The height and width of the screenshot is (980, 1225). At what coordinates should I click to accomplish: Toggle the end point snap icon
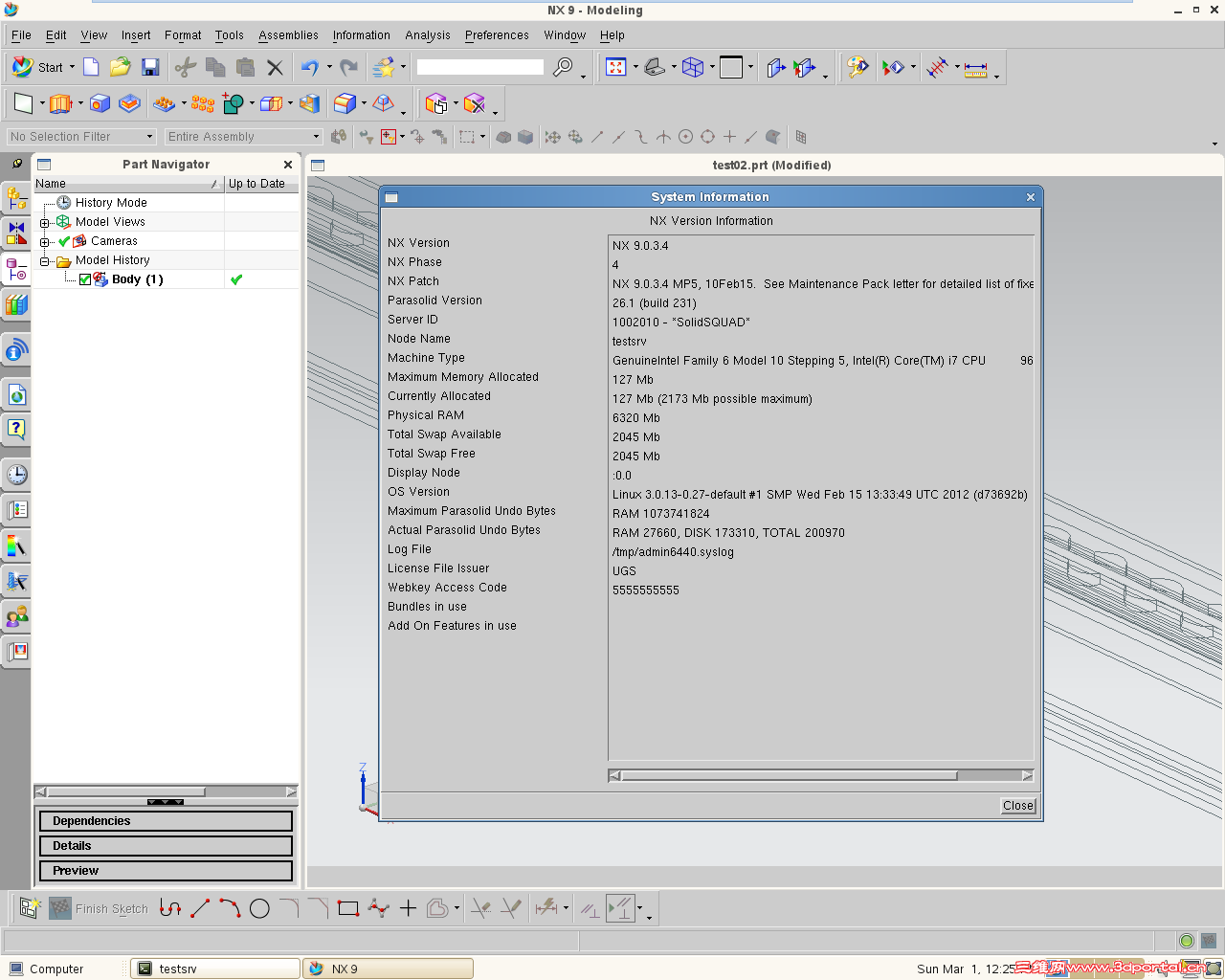click(597, 137)
